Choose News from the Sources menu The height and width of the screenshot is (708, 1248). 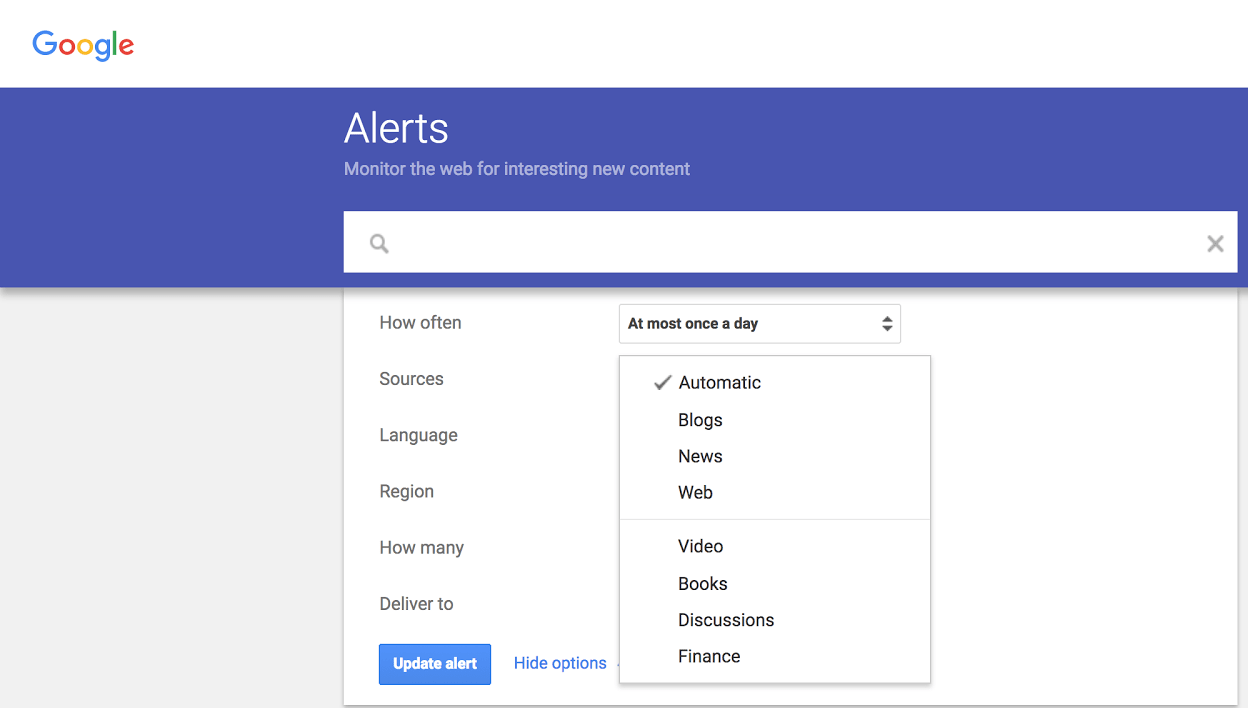pyautogui.click(x=700, y=456)
